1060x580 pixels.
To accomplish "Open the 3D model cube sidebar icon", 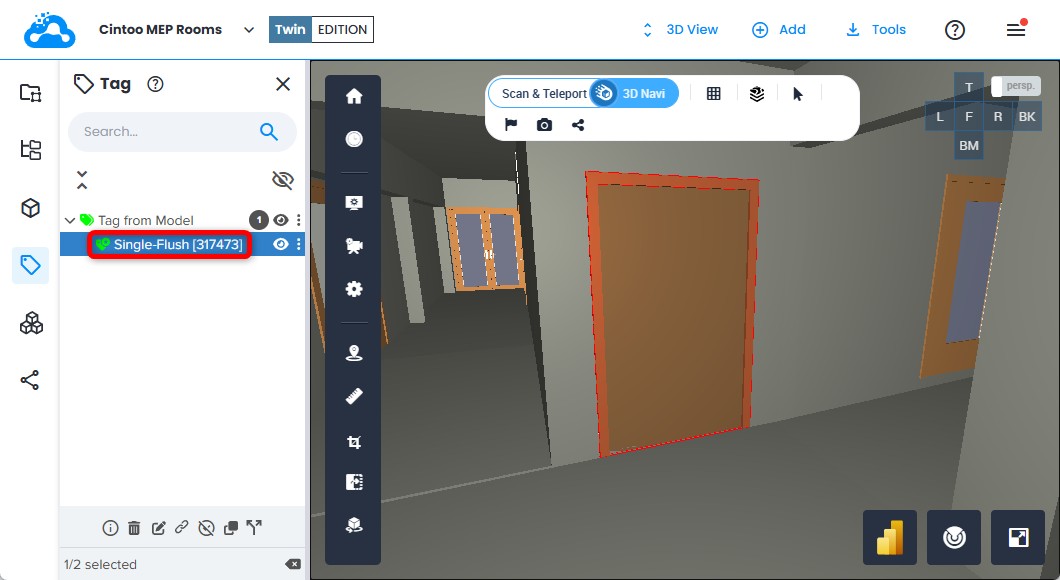I will pos(30,208).
